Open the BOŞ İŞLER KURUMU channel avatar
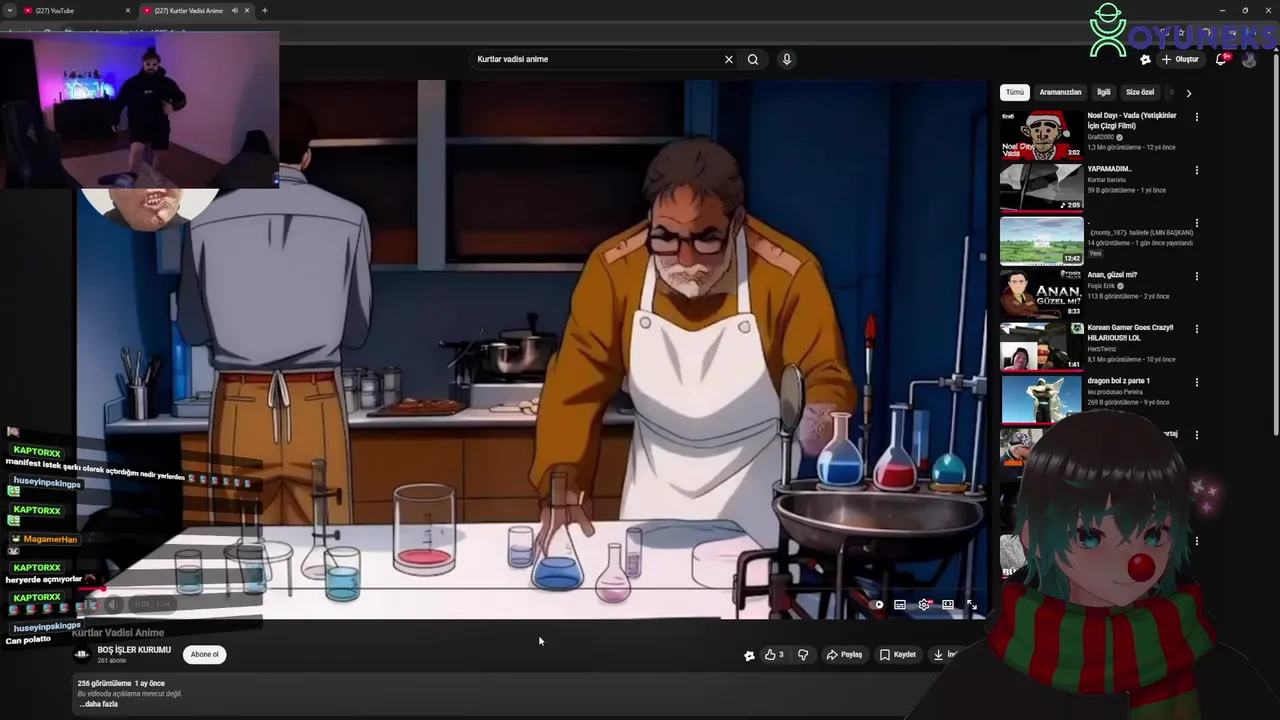1280x720 pixels. tap(82, 655)
